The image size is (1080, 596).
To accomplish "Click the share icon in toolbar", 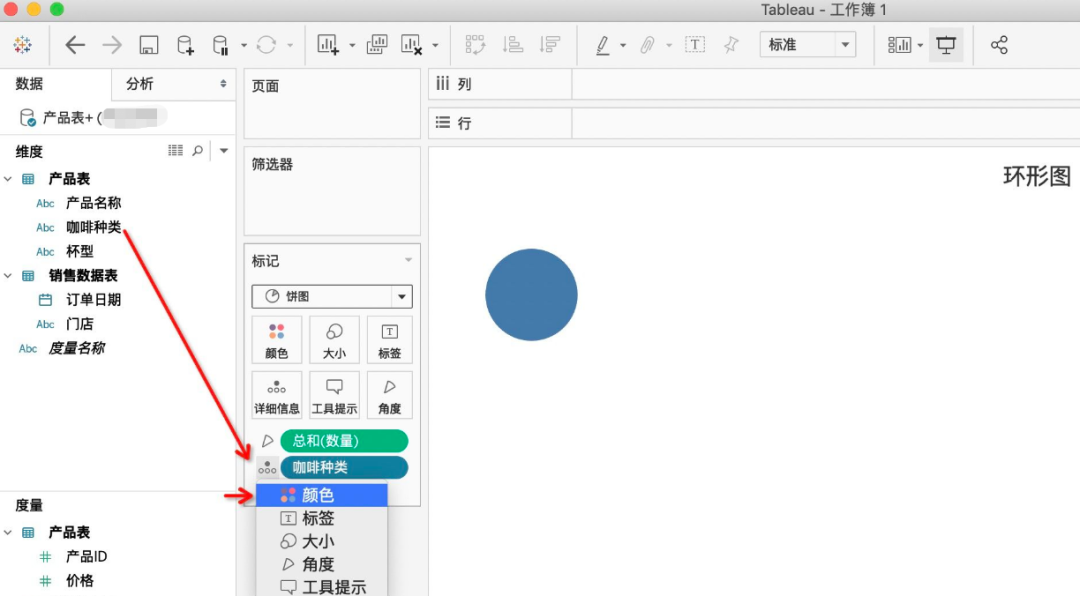I will pyautogui.click(x=998, y=45).
